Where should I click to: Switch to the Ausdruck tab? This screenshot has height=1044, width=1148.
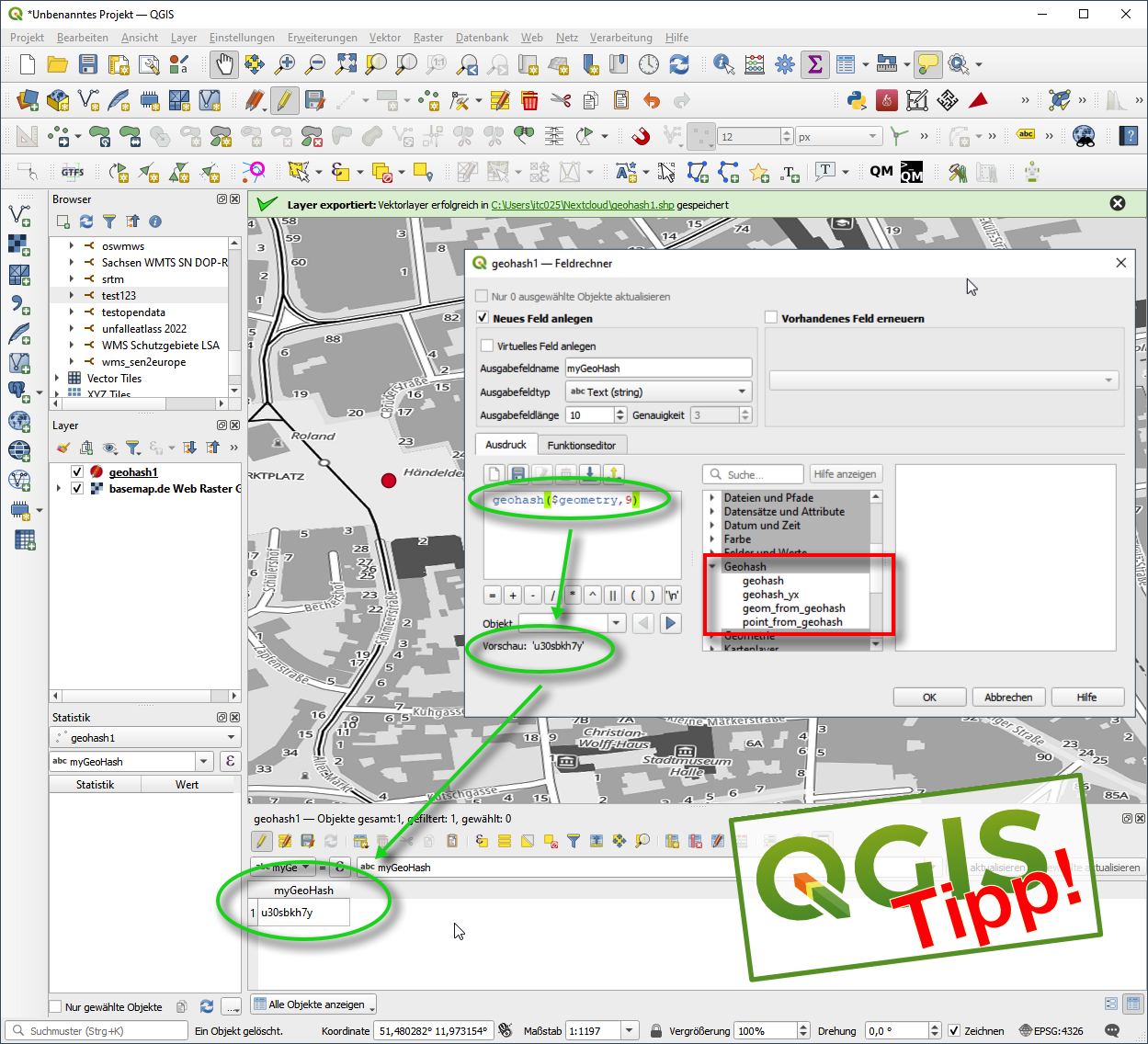point(506,444)
